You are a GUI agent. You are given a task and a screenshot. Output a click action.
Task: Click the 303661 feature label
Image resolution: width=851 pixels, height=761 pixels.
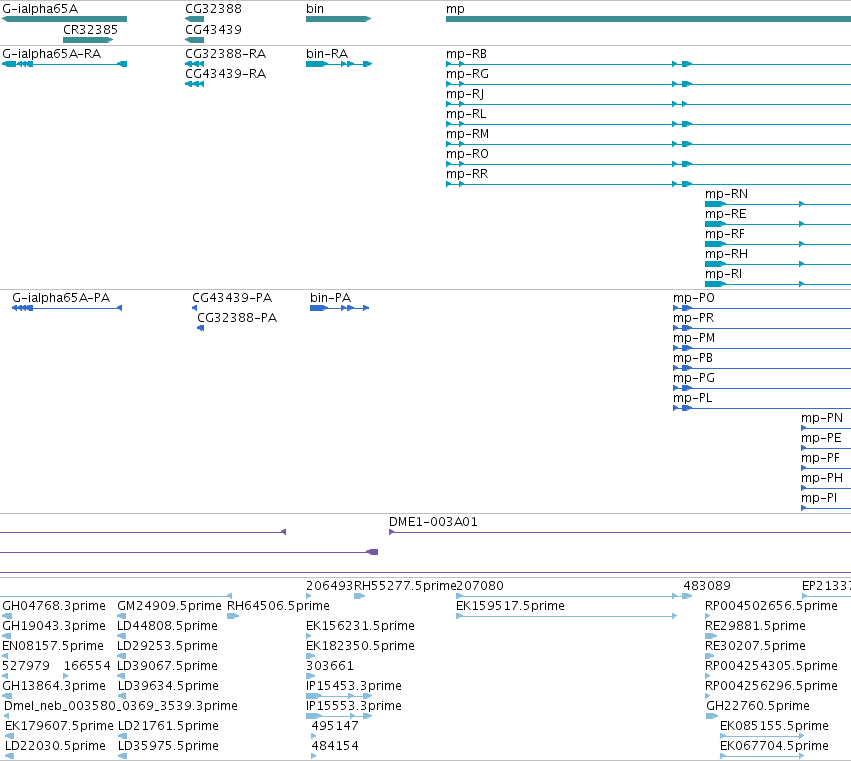pos(330,666)
